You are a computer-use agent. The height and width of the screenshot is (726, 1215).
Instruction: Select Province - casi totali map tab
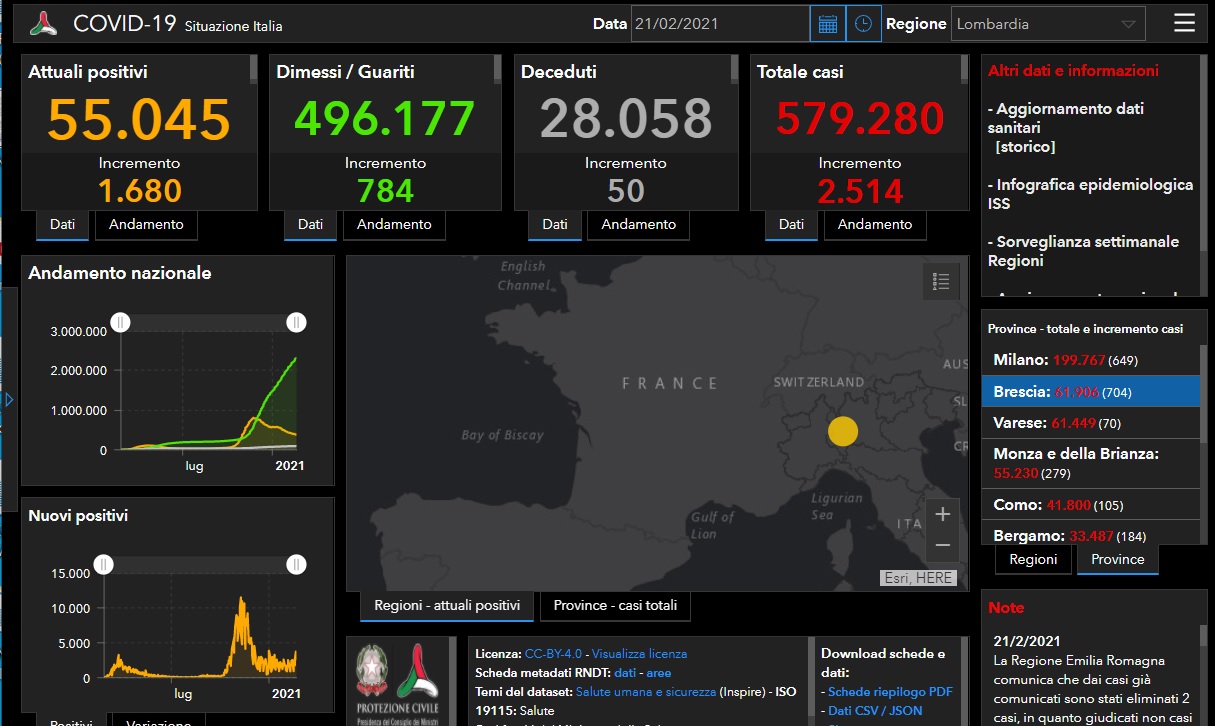coord(615,605)
